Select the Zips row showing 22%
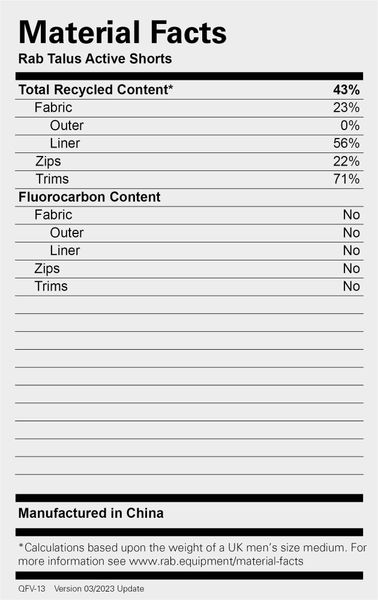Viewport: 378px width, 600px height. tap(189, 161)
